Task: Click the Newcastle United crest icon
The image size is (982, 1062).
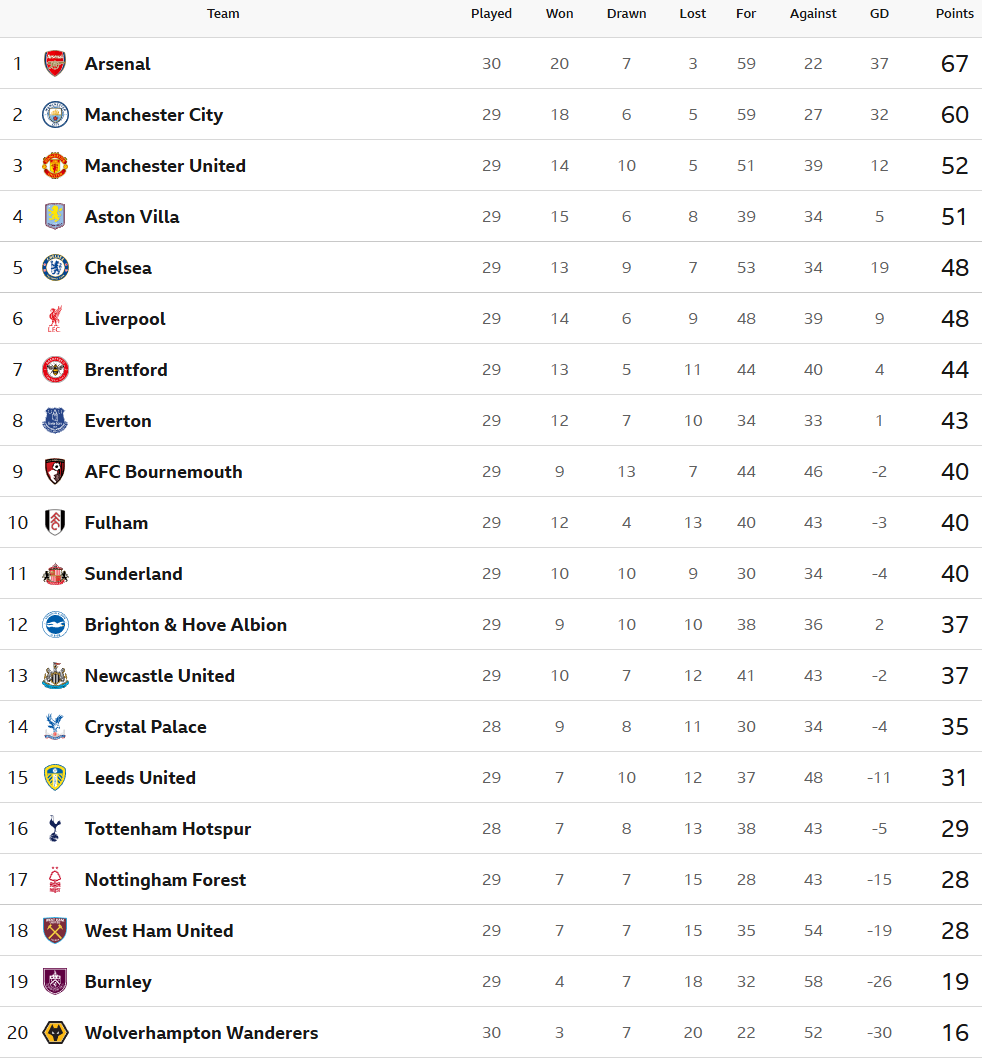Action: [55, 676]
